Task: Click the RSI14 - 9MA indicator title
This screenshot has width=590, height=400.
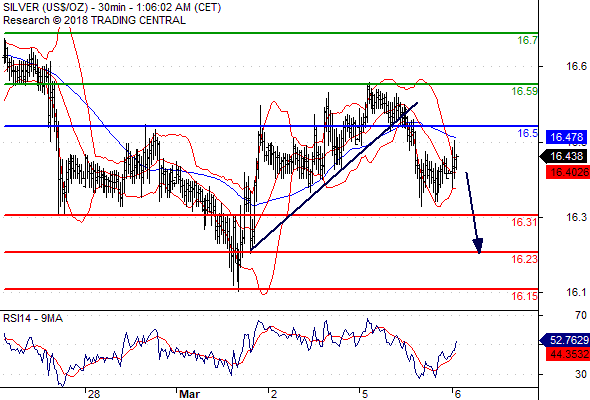Action: pyautogui.click(x=33, y=318)
